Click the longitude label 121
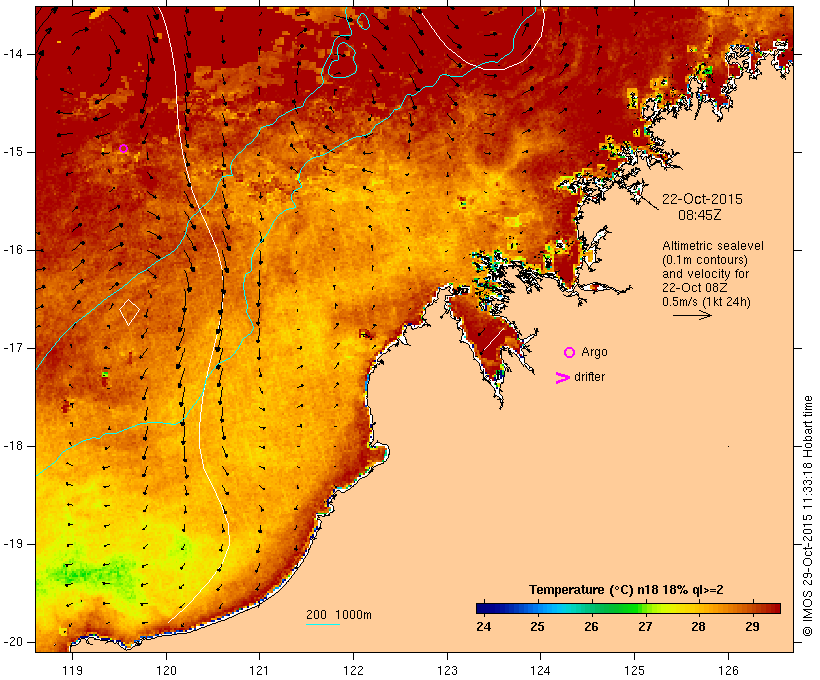This screenshot has width=820, height=680. [x=259, y=670]
